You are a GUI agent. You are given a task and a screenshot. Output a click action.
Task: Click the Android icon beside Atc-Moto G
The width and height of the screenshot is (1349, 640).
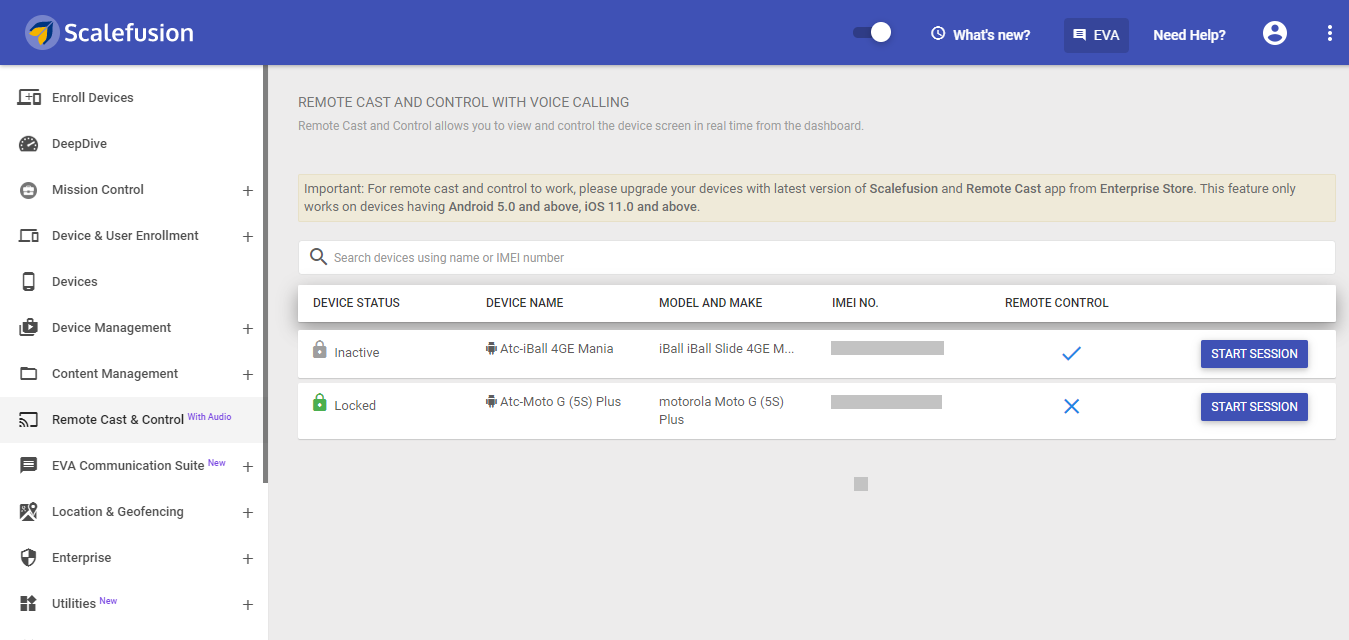[491, 402]
